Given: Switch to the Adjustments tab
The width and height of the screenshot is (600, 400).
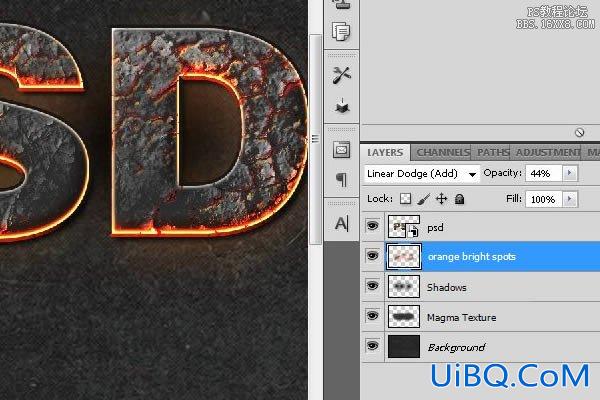Looking at the screenshot, I should [x=547, y=152].
